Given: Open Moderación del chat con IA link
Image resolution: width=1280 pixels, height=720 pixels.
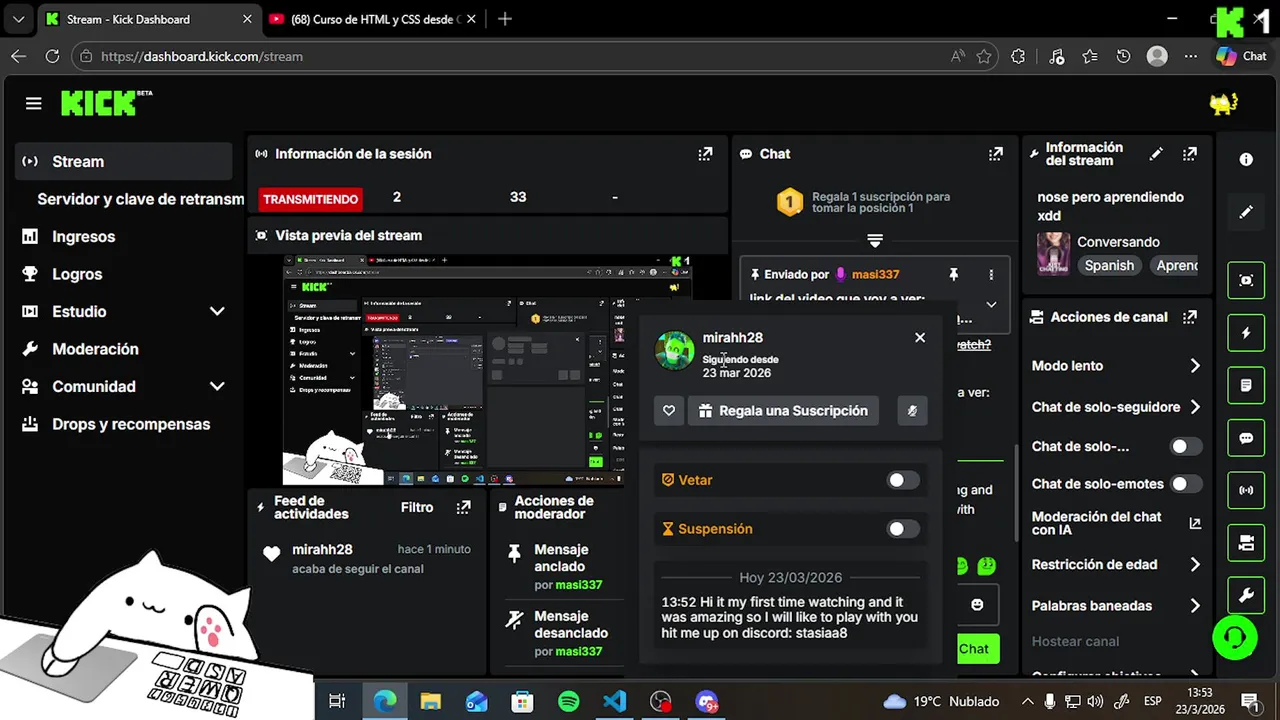Looking at the screenshot, I should pyautogui.click(x=1117, y=523).
